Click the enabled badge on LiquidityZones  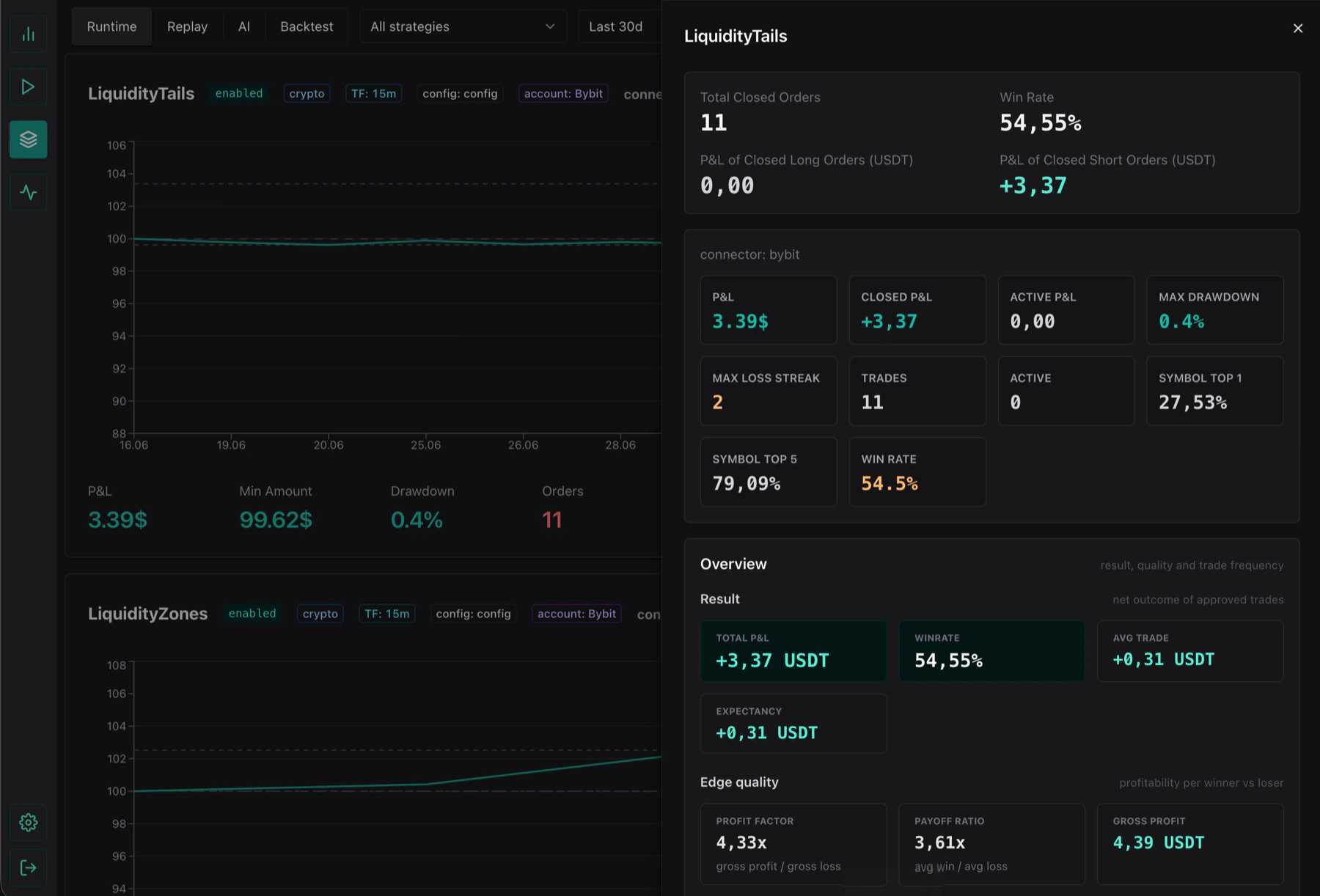point(252,614)
